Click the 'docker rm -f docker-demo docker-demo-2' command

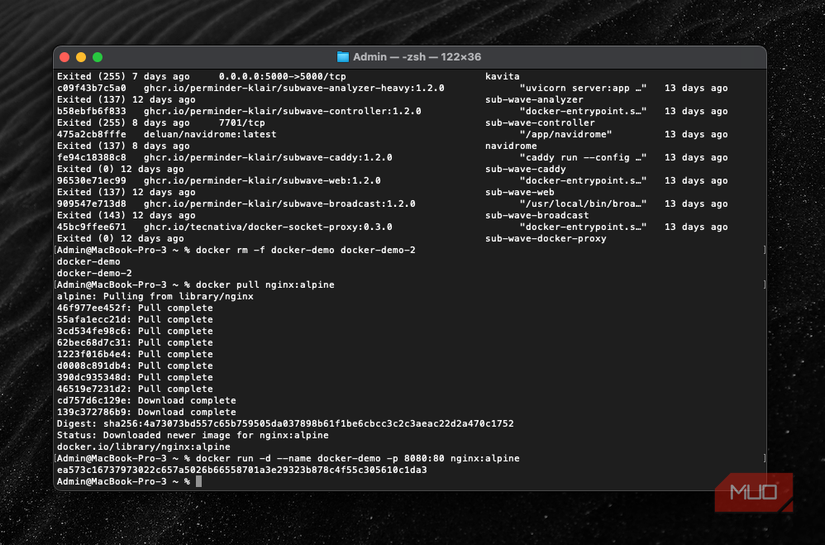(x=306, y=250)
